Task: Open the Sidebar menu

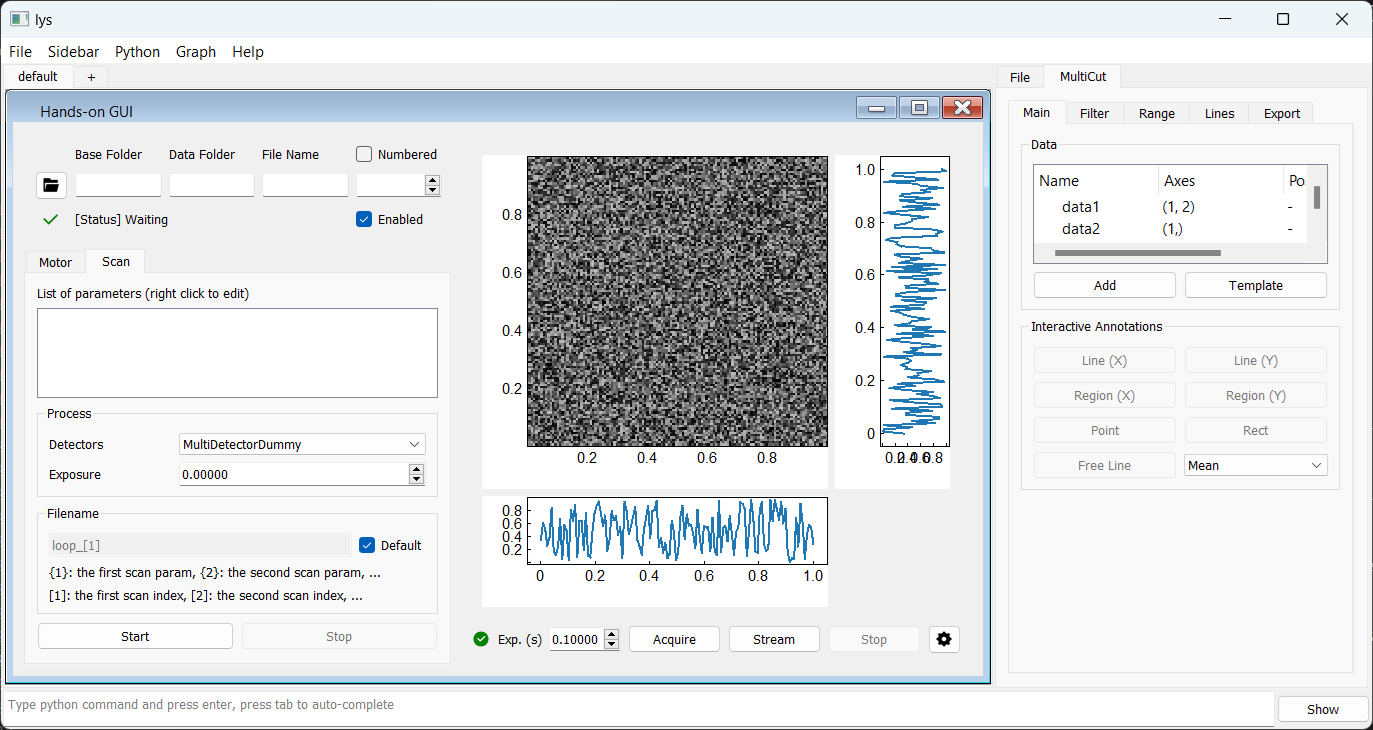Action: 73,52
